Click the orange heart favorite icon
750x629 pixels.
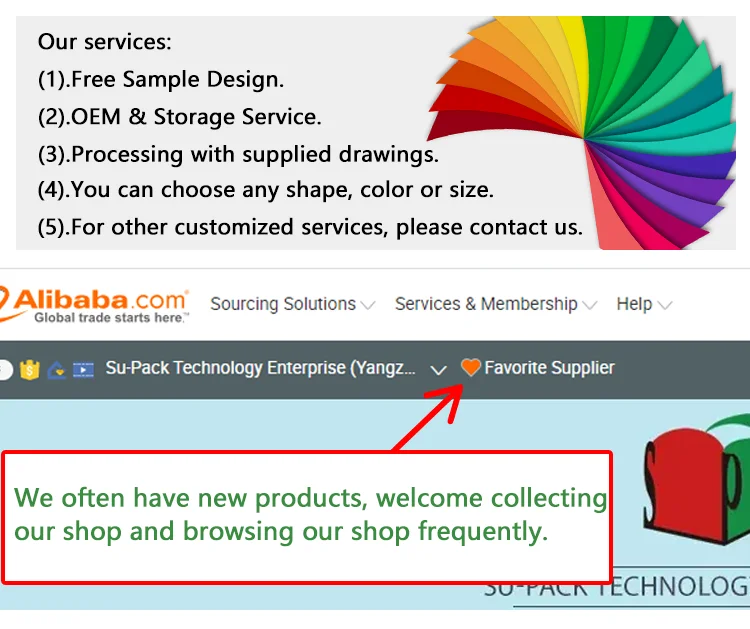[x=470, y=367]
